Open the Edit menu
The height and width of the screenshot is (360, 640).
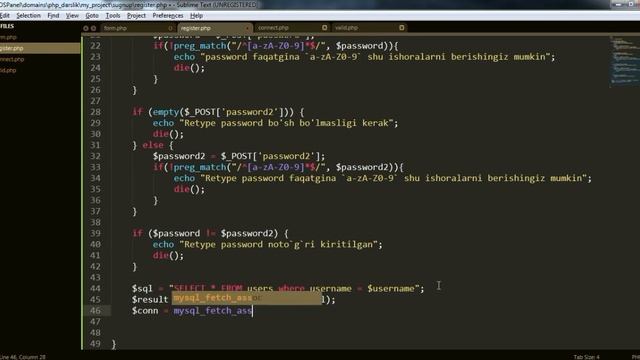5,16
